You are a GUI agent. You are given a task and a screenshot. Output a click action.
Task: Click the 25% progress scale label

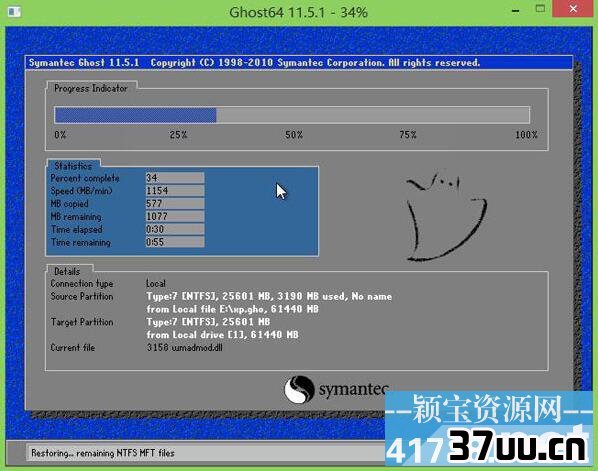178,135
